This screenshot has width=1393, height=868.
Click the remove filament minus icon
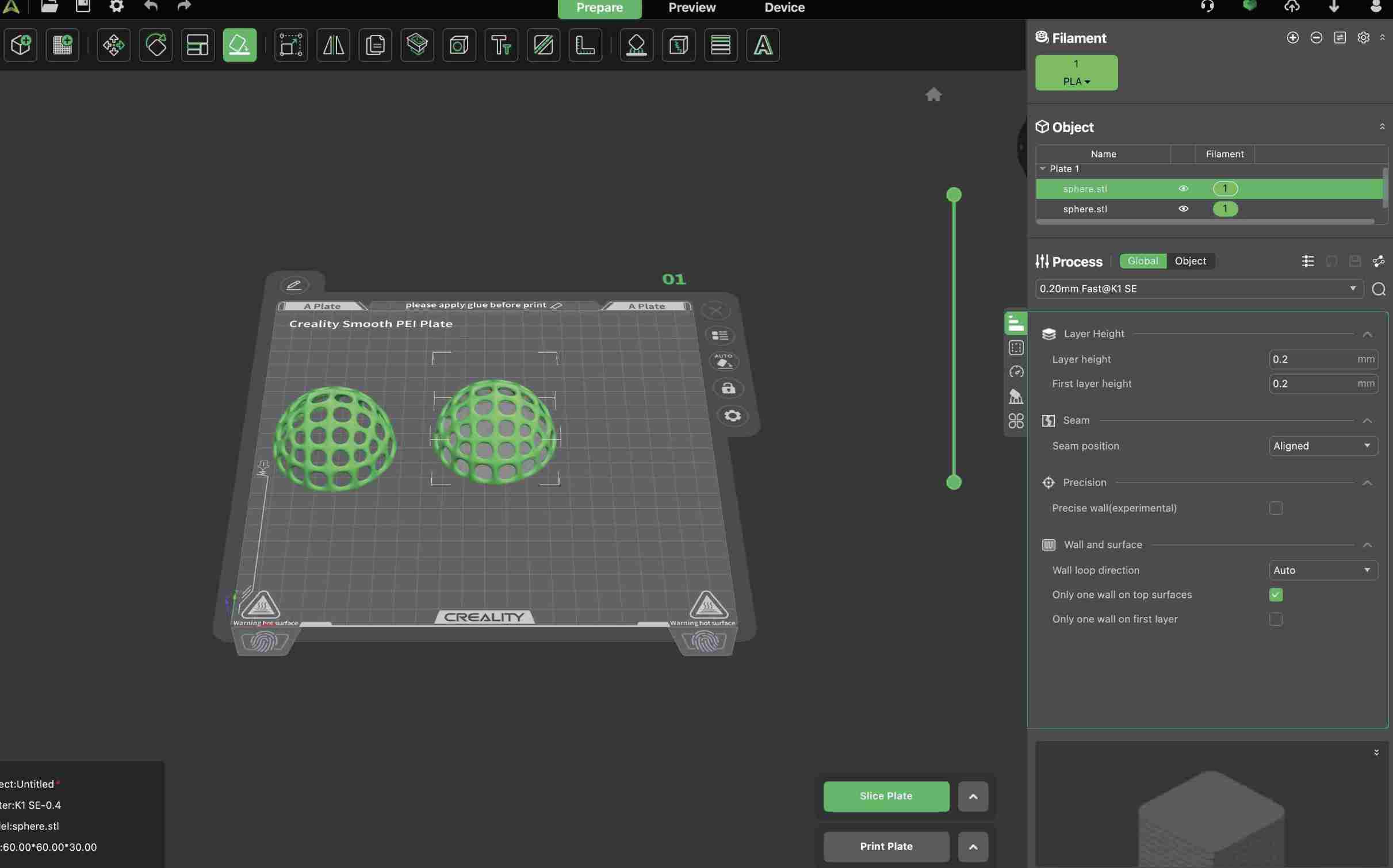tap(1317, 38)
